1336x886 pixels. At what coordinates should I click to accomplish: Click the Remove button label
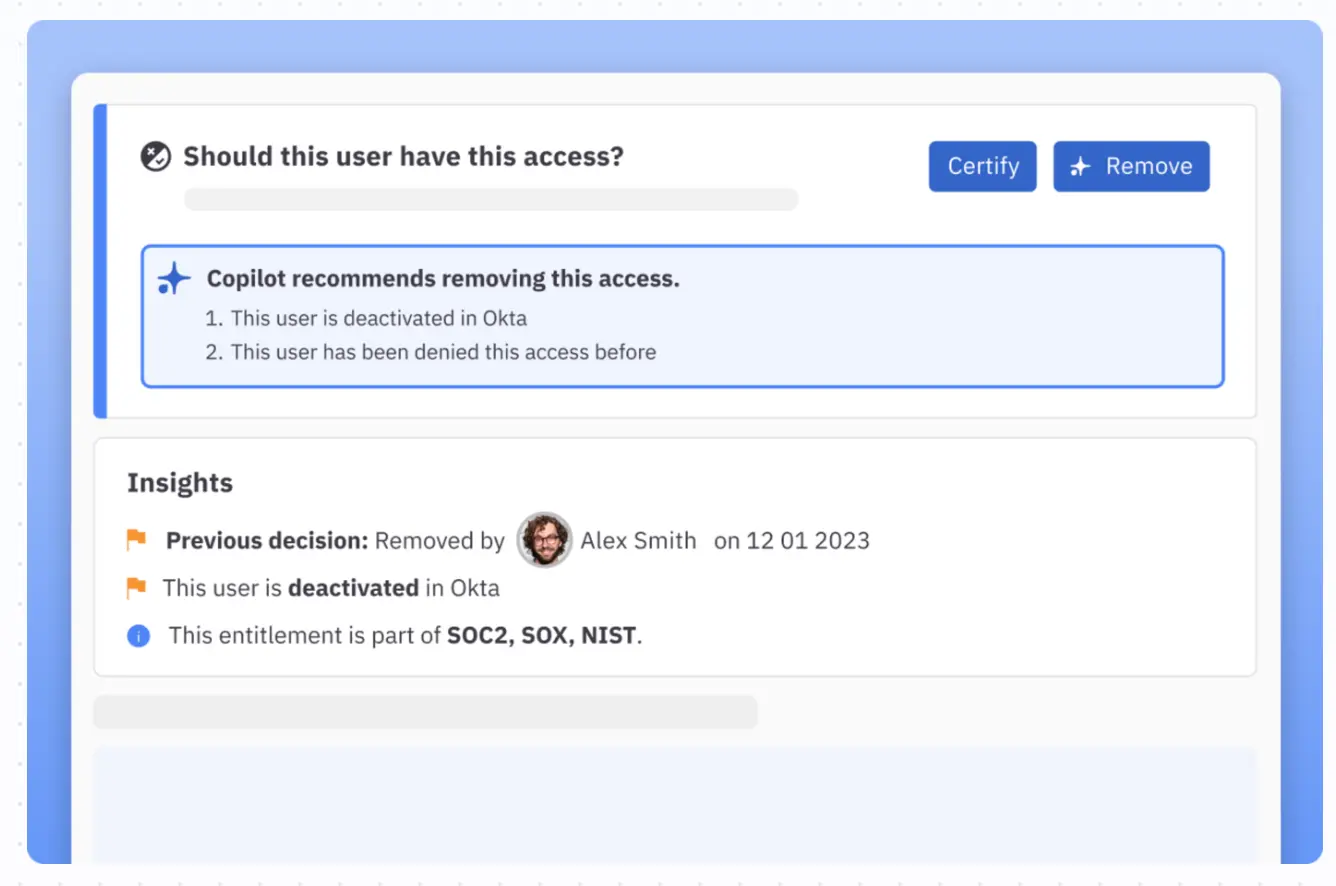[x=1148, y=166]
